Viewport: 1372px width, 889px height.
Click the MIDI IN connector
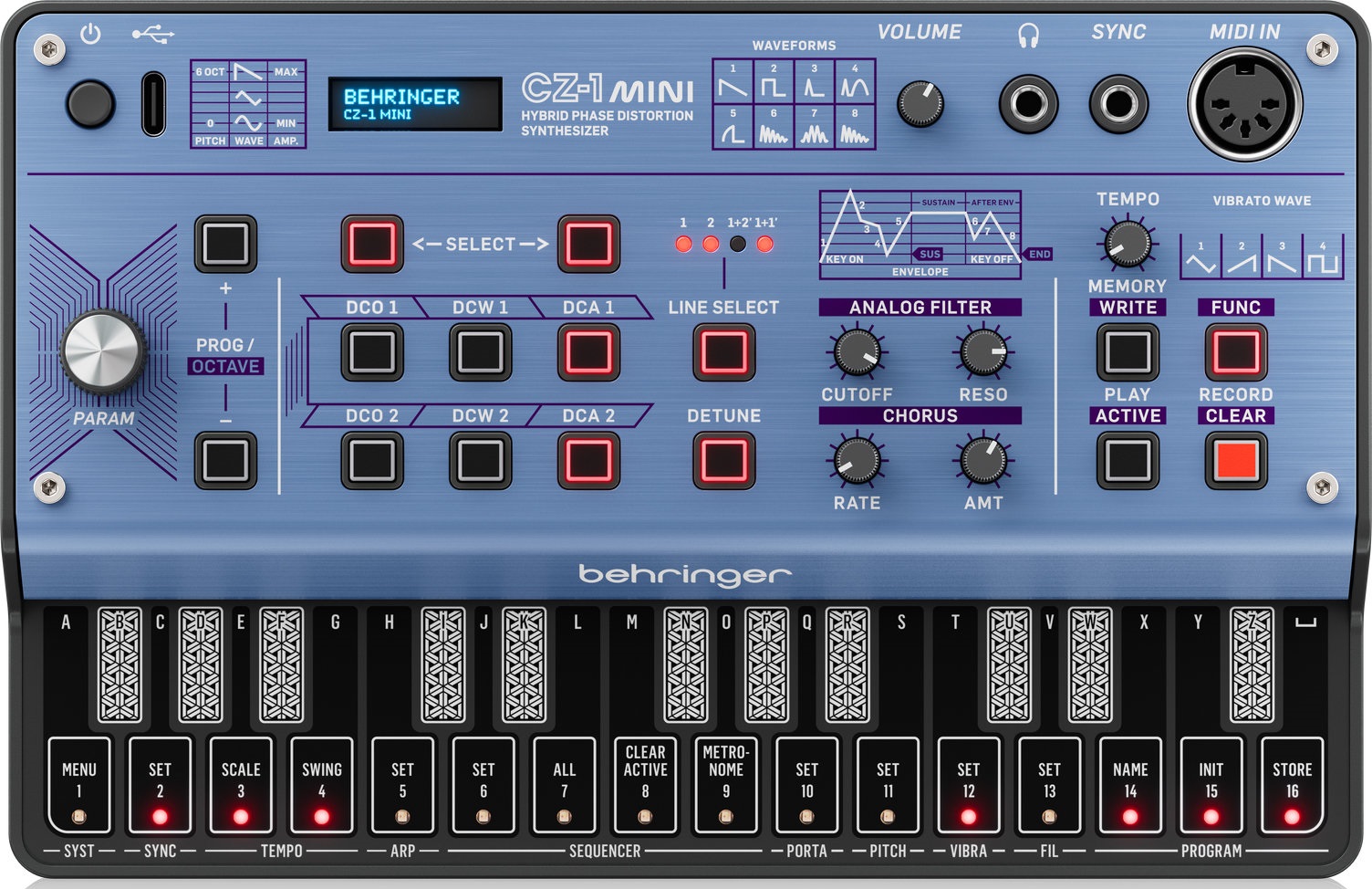click(1244, 103)
